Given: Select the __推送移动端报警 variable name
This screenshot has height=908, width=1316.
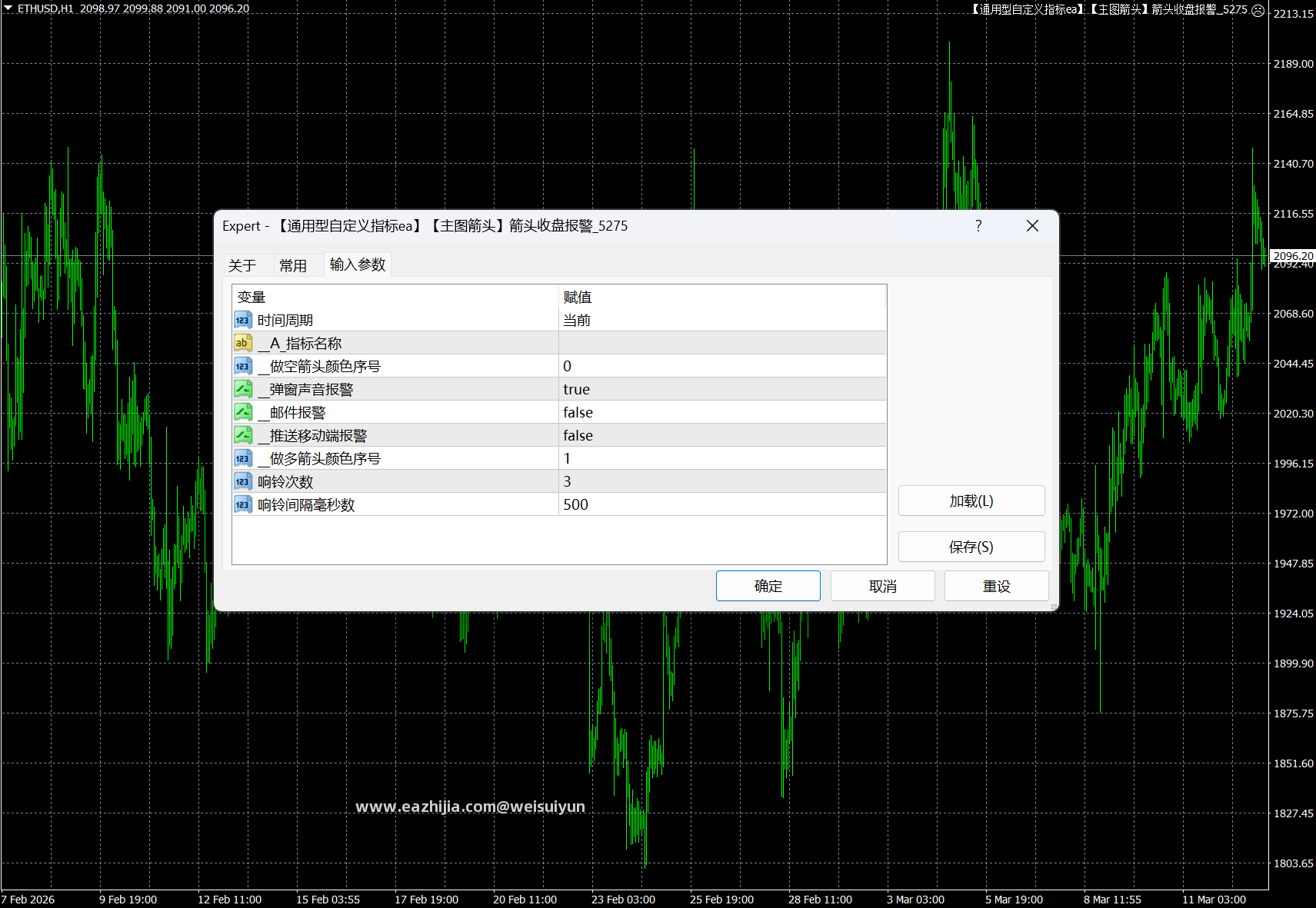Looking at the screenshot, I should coord(312,435).
